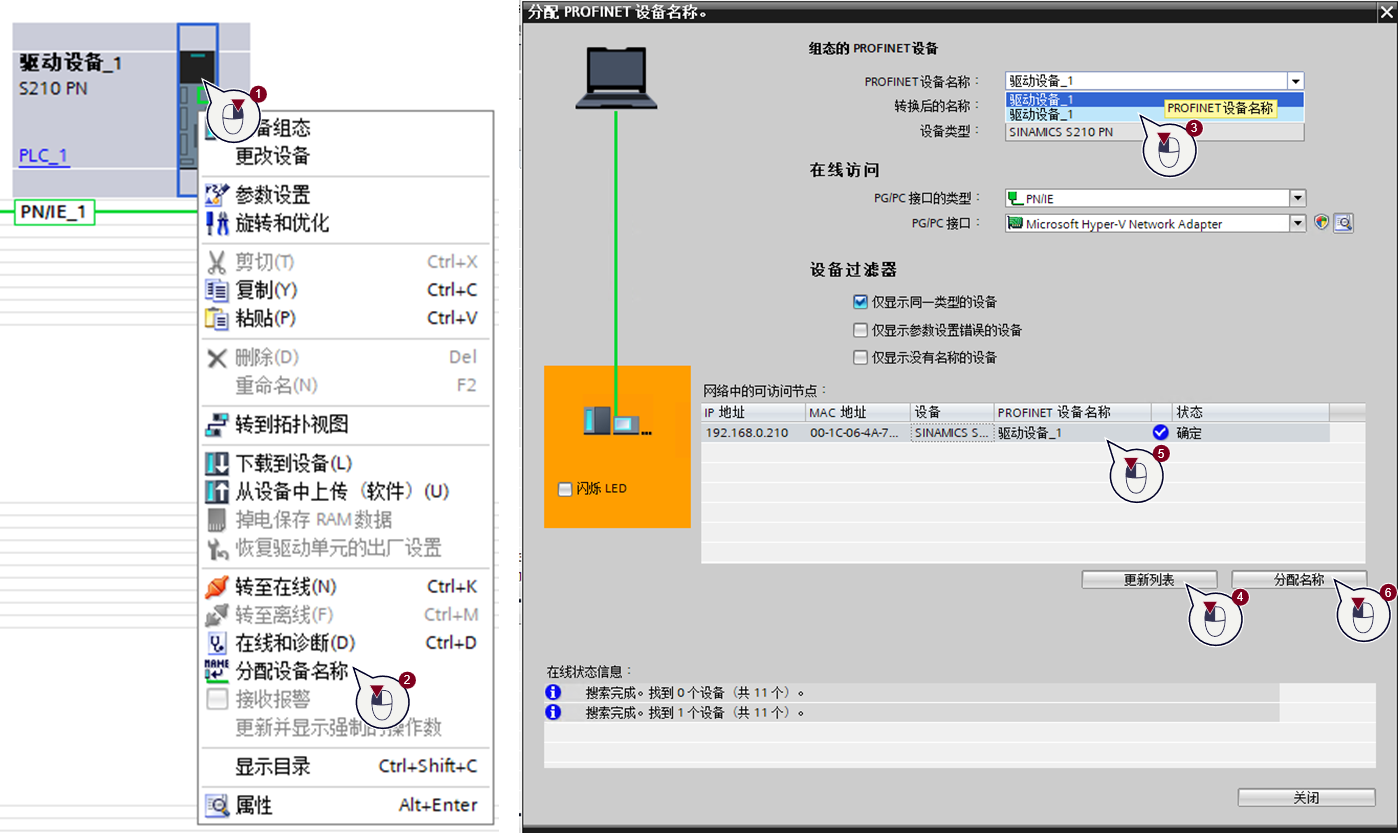This screenshot has width=1398, height=833.
Task: Click the download icon beside 下载到设备
Action: click(x=217, y=464)
